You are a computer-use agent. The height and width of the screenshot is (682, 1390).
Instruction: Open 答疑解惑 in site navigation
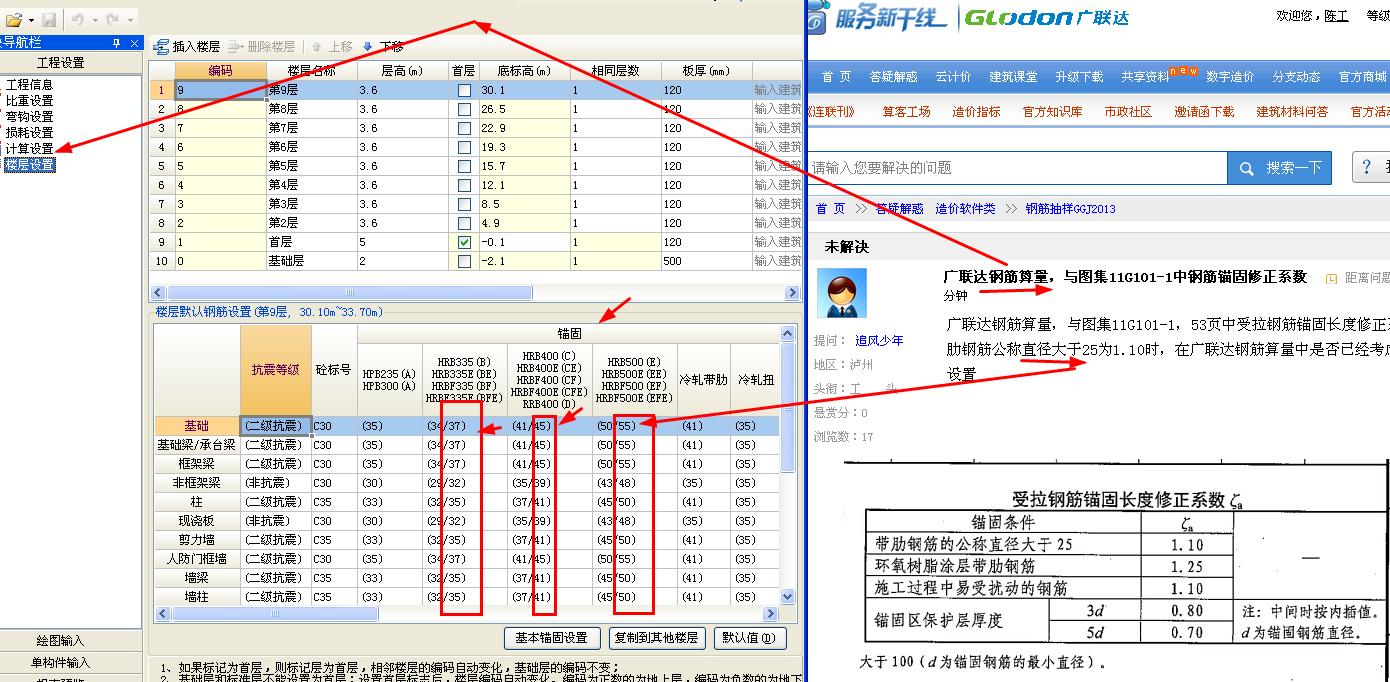click(x=893, y=77)
